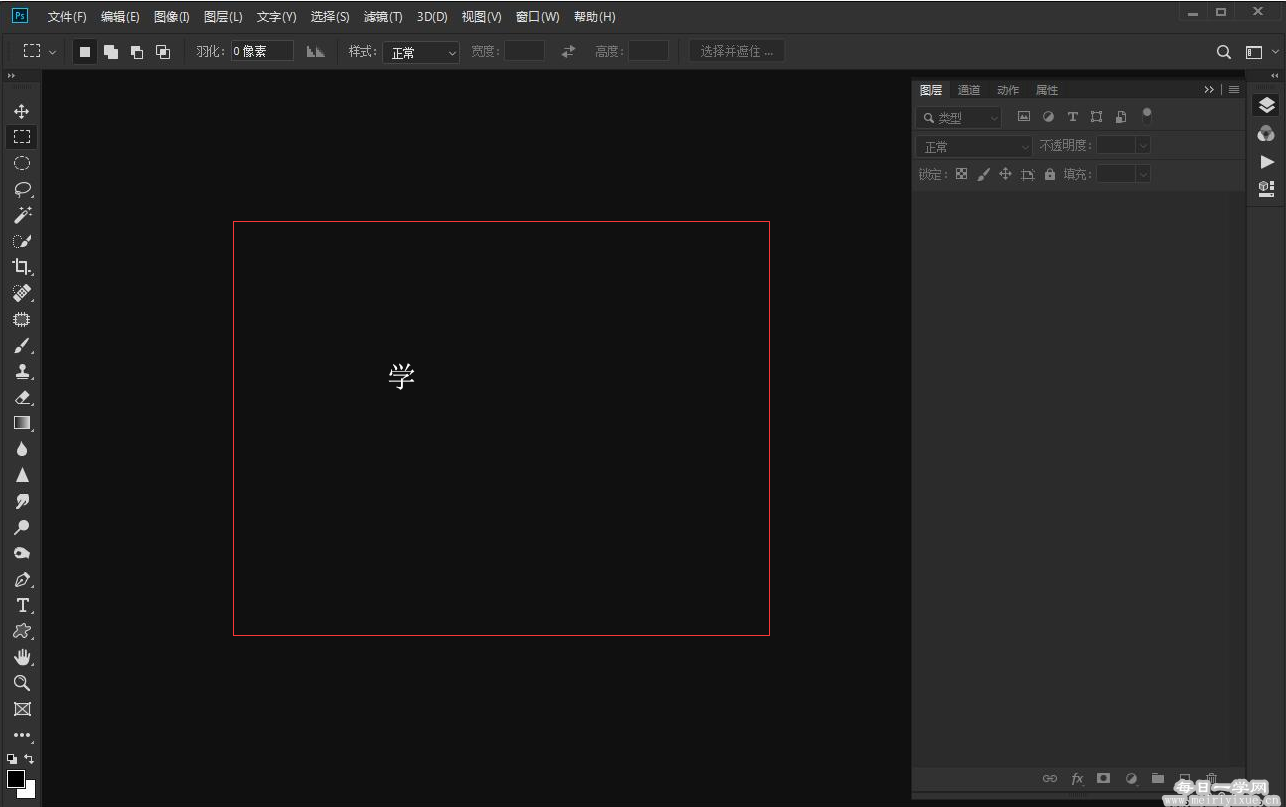Screen dimensions: 1286x807
Task: Open the 文件(F) menu
Action: [67, 17]
